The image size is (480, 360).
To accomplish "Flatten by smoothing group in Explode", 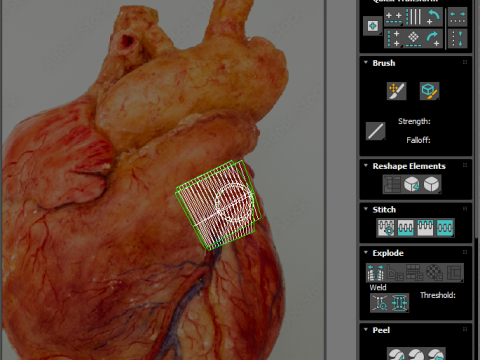I will 415,273.
